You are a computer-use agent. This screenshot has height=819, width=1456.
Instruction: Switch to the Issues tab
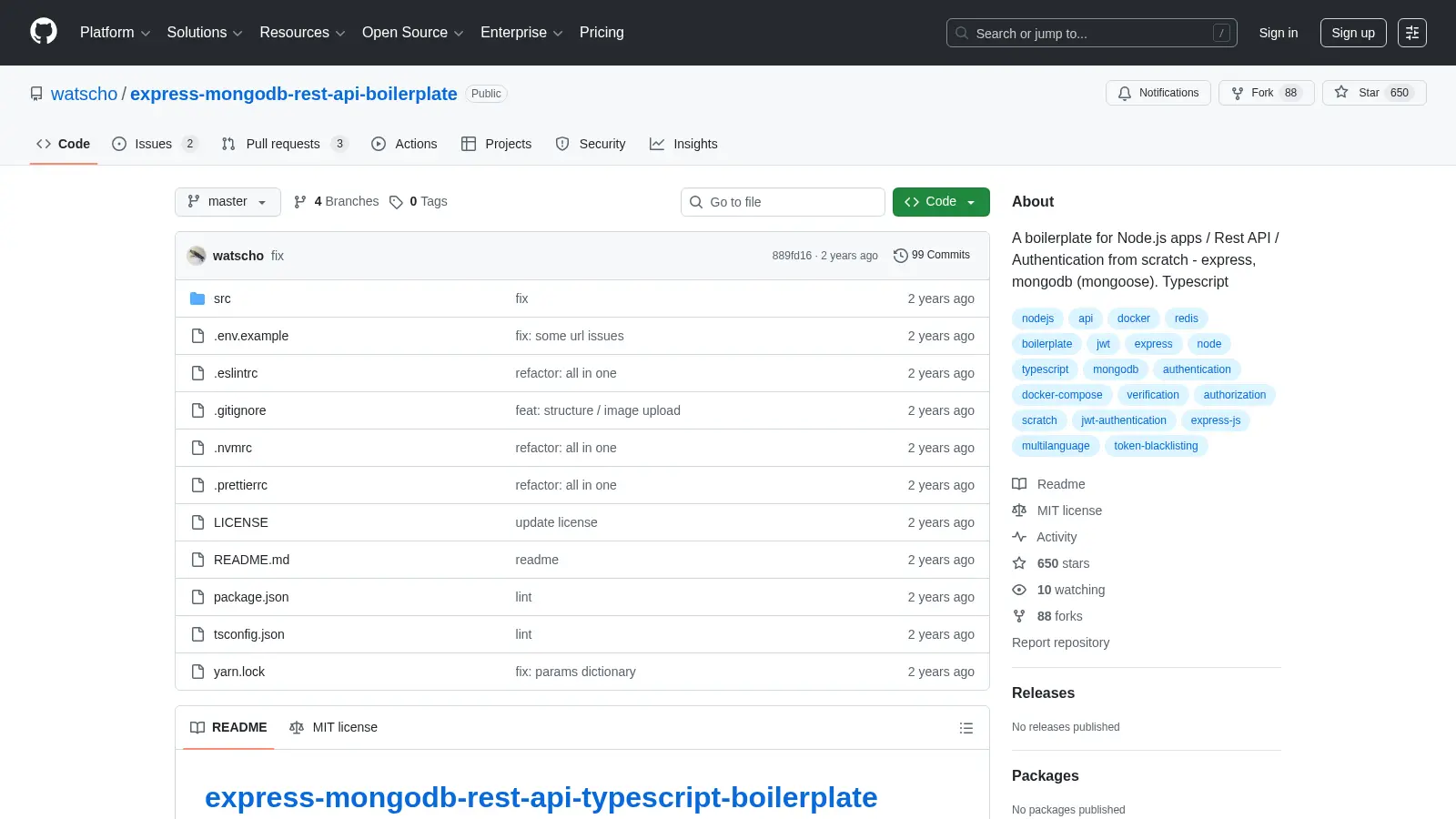tap(155, 144)
